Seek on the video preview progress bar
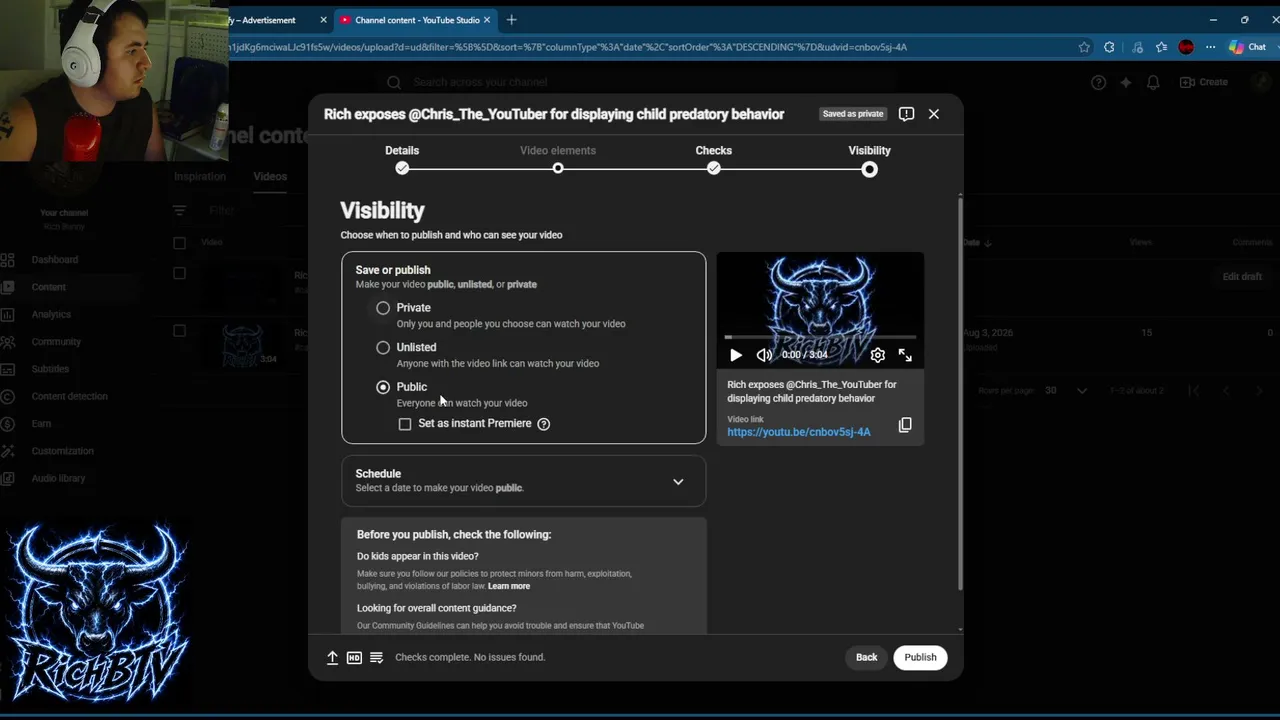This screenshot has width=1280, height=720. click(x=820, y=337)
